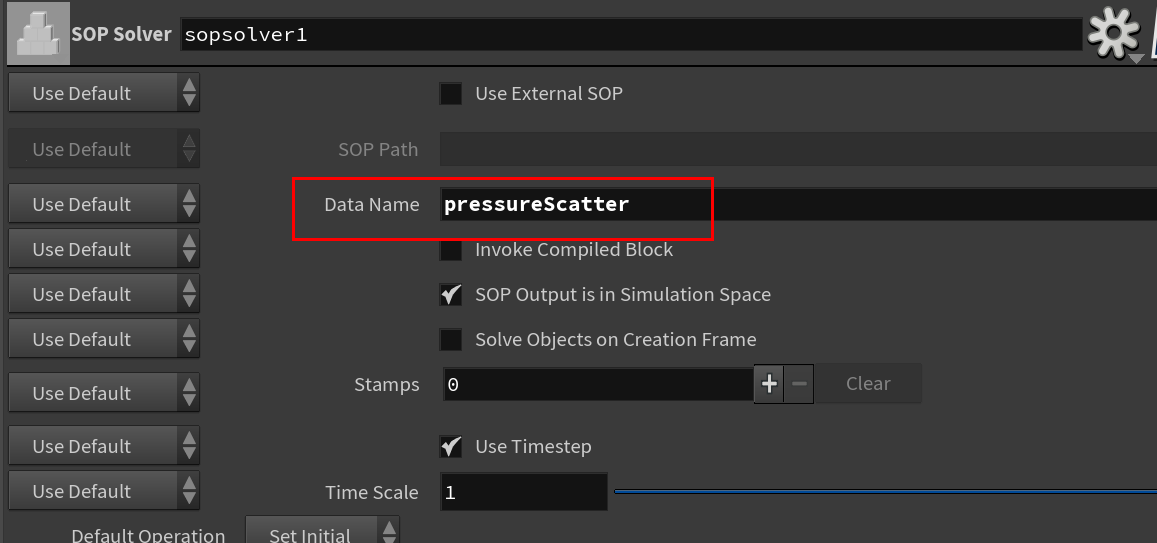Screen dimensions: 1157x543
Task: Click the Stamps count input field
Action: (598, 384)
